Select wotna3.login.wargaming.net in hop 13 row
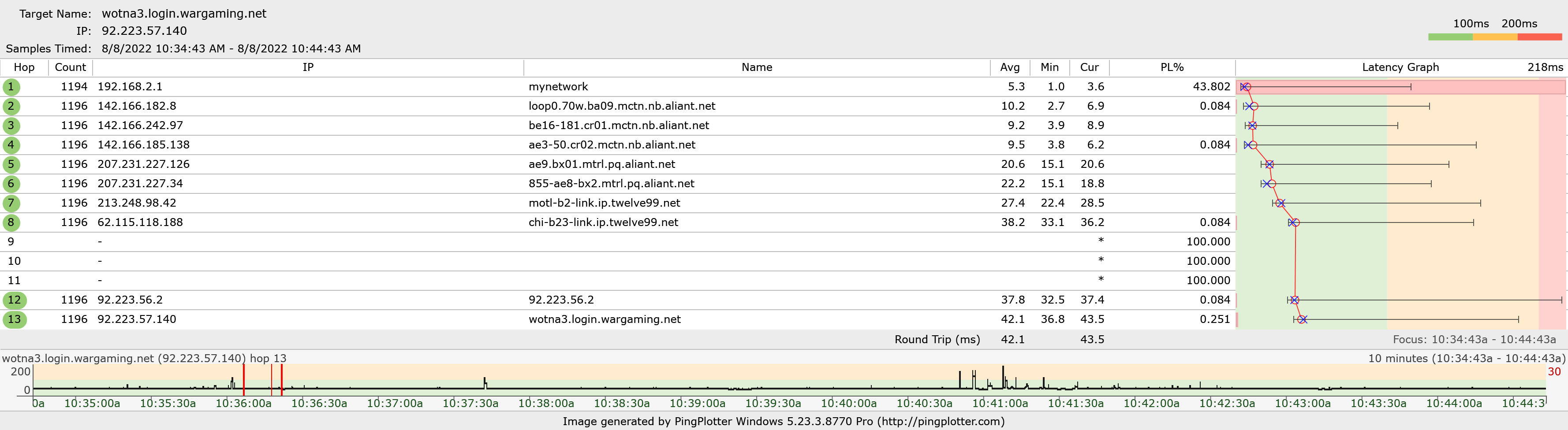 tap(605, 320)
